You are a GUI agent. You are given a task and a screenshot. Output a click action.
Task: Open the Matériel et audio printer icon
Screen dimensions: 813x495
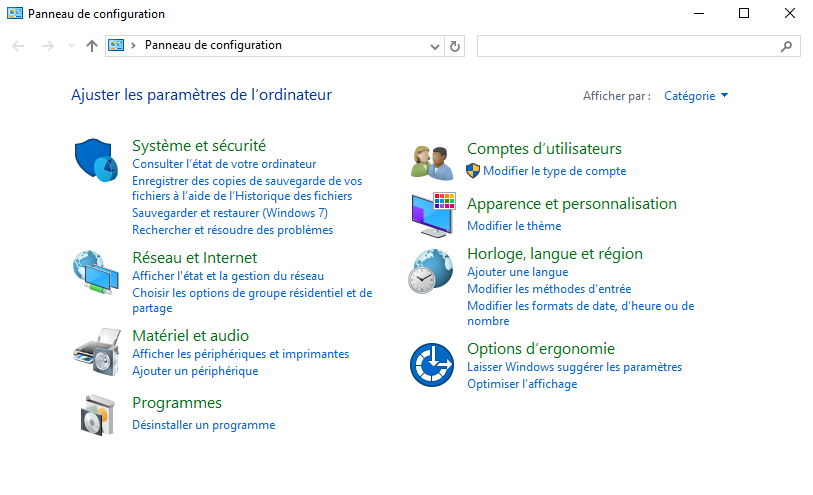click(97, 351)
